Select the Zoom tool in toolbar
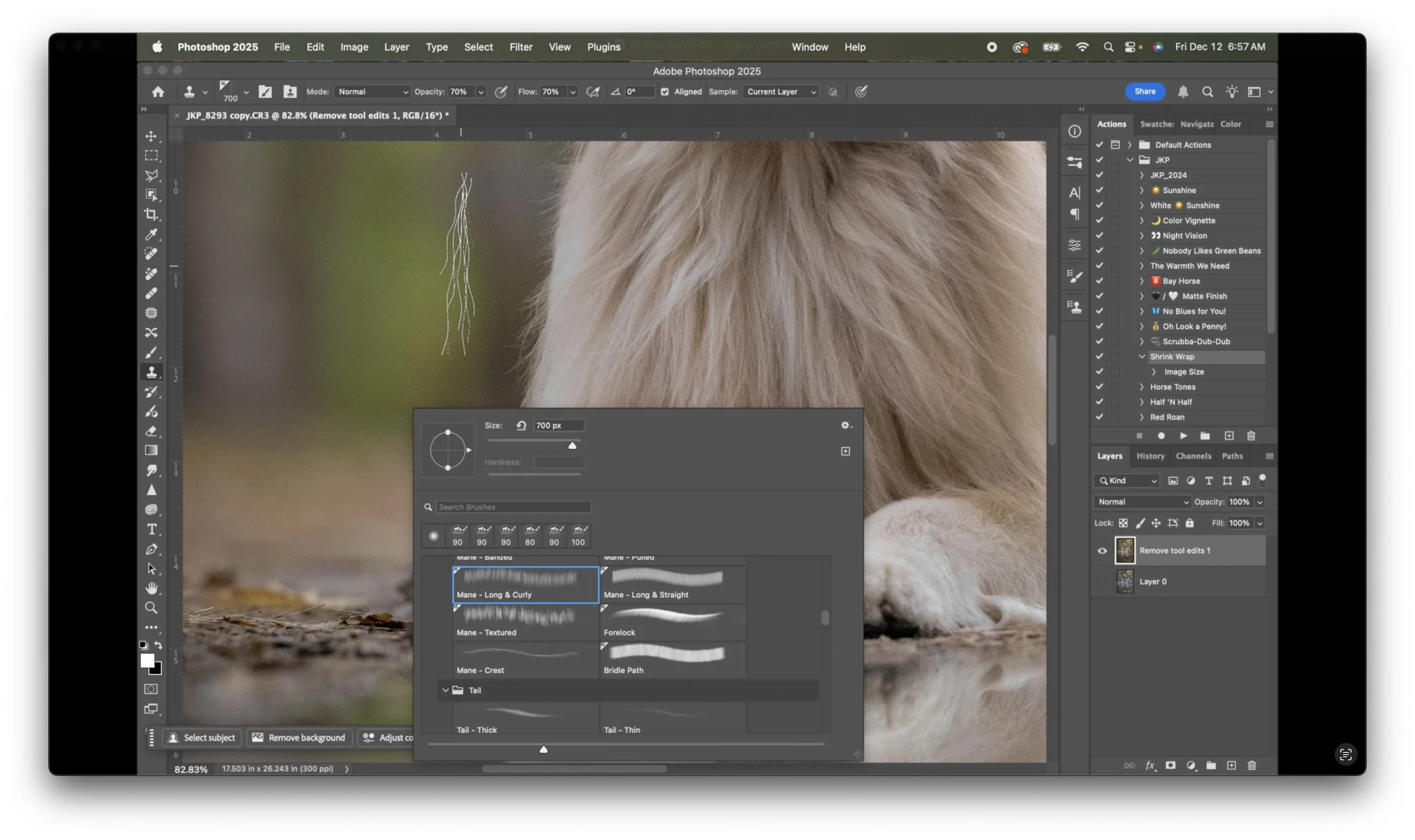The height and width of the screenshot is (840, 1415). point(151,608)
